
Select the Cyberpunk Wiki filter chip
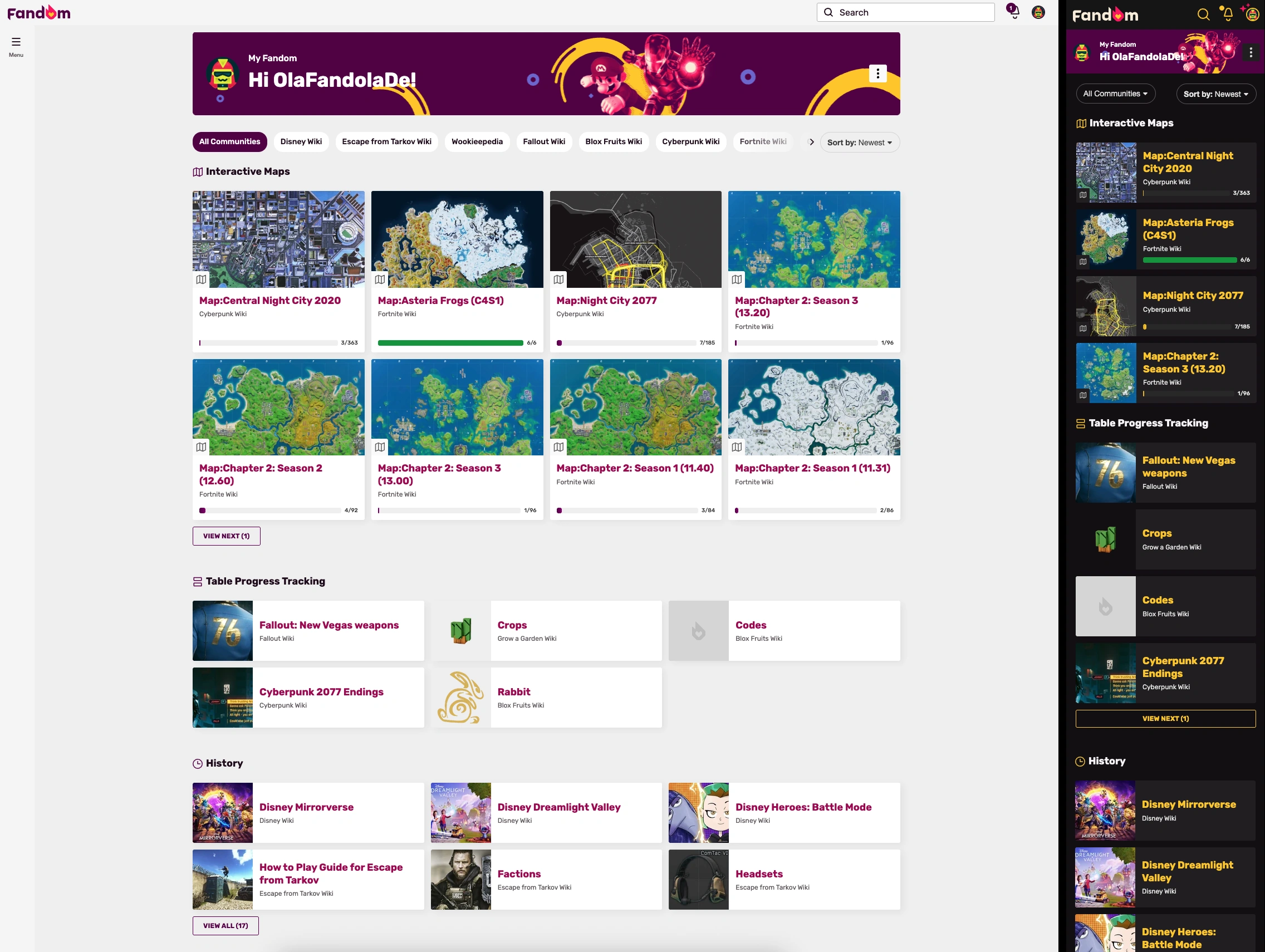pos(690,142)
